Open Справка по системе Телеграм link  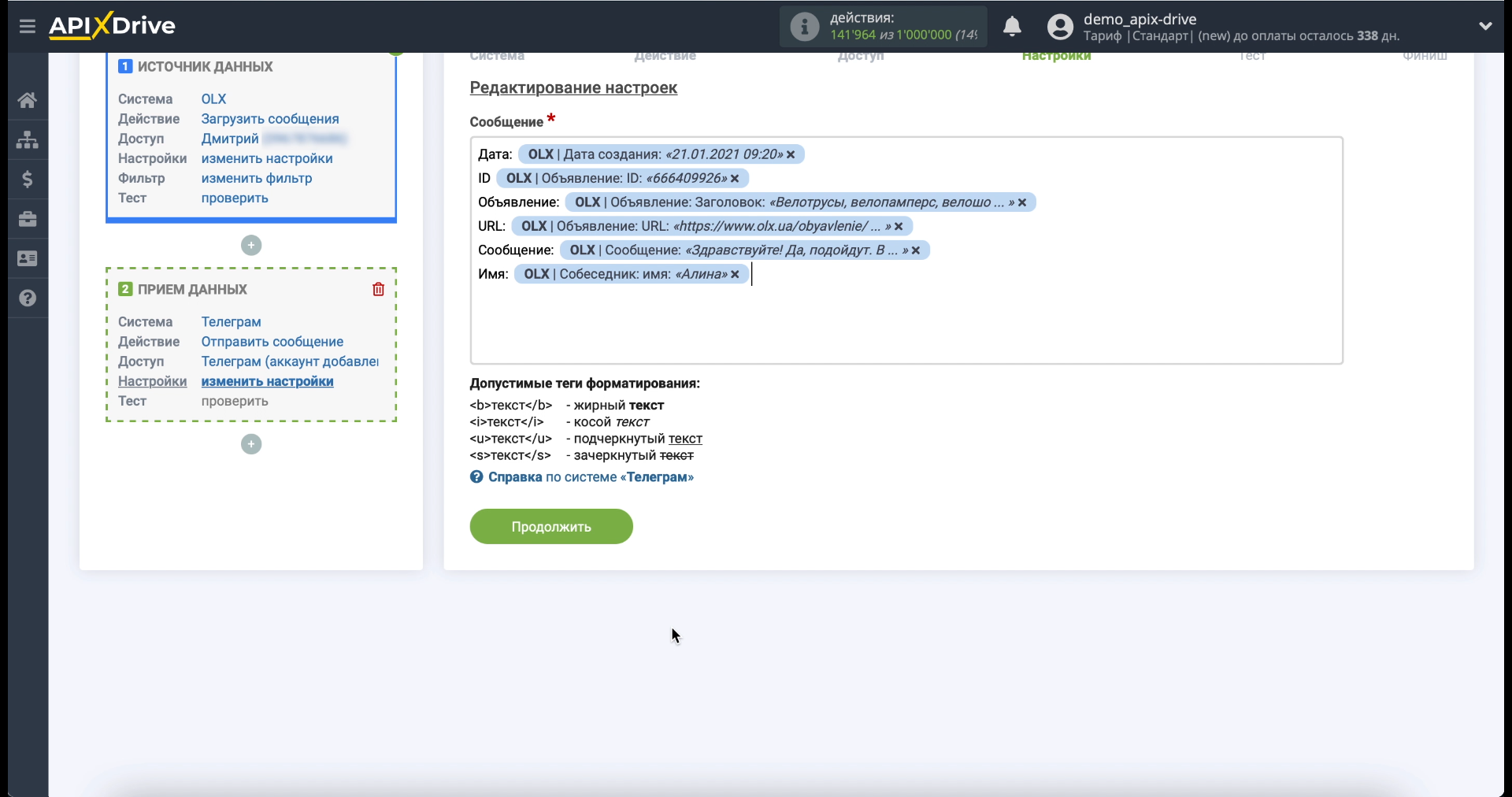pos(591,477)
